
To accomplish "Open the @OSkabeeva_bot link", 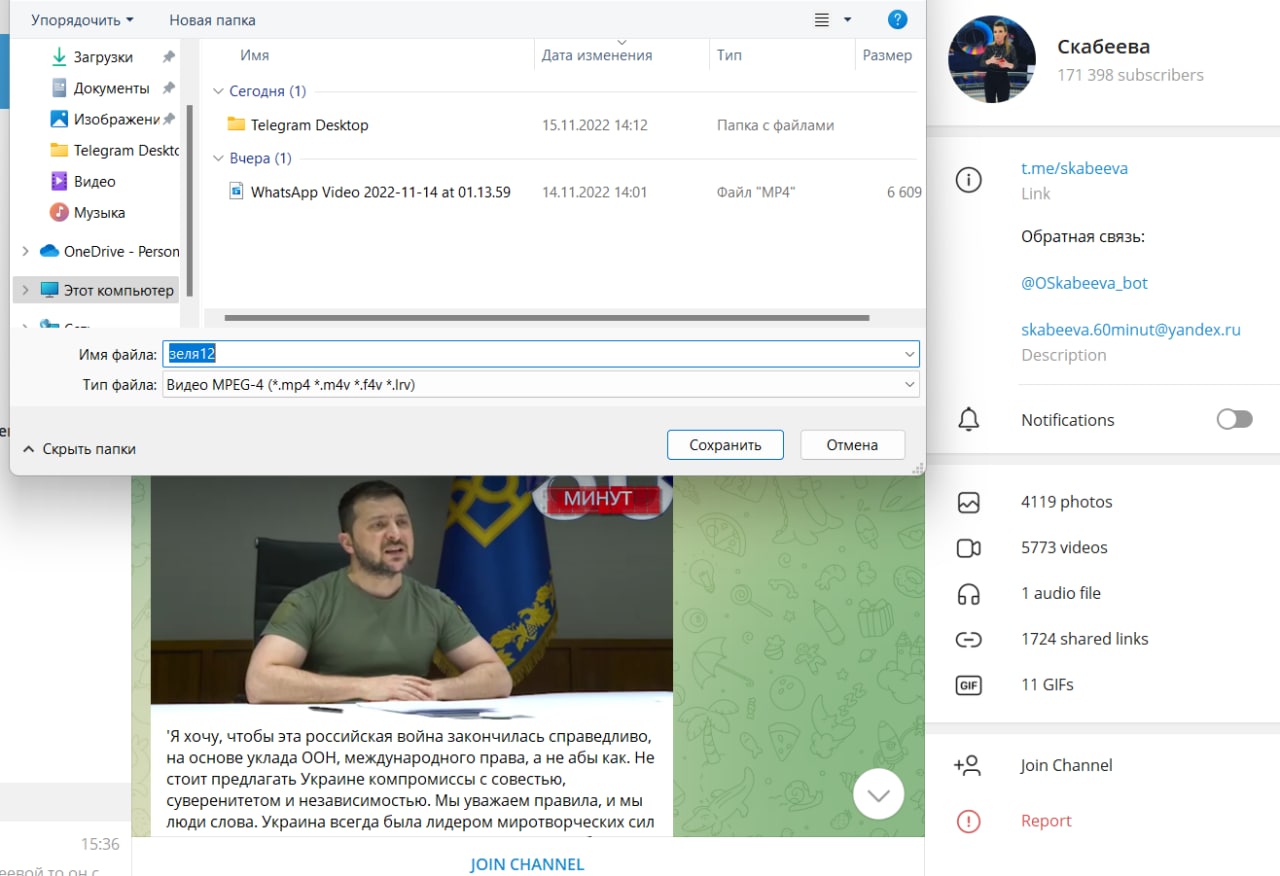I will click(x=1084, y=283).
